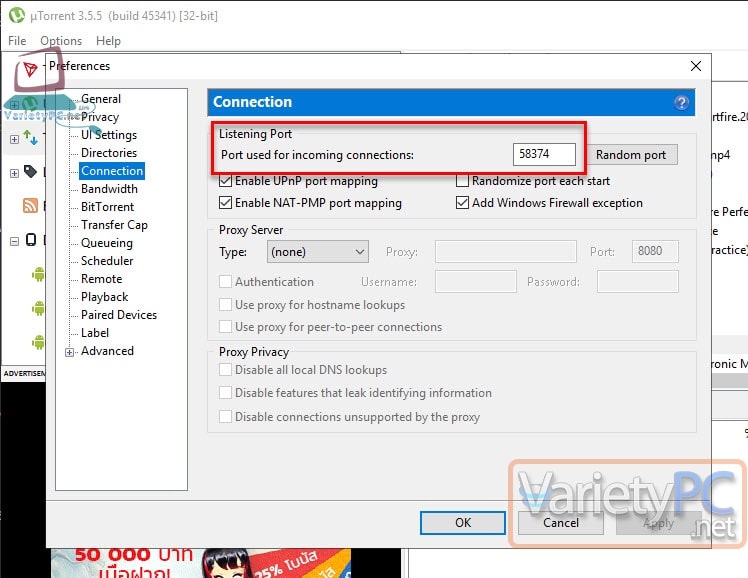This screenshot has width=748, height=578.
Task: Select Advanced in the preferences tree
Action: (x=107, y=351)
